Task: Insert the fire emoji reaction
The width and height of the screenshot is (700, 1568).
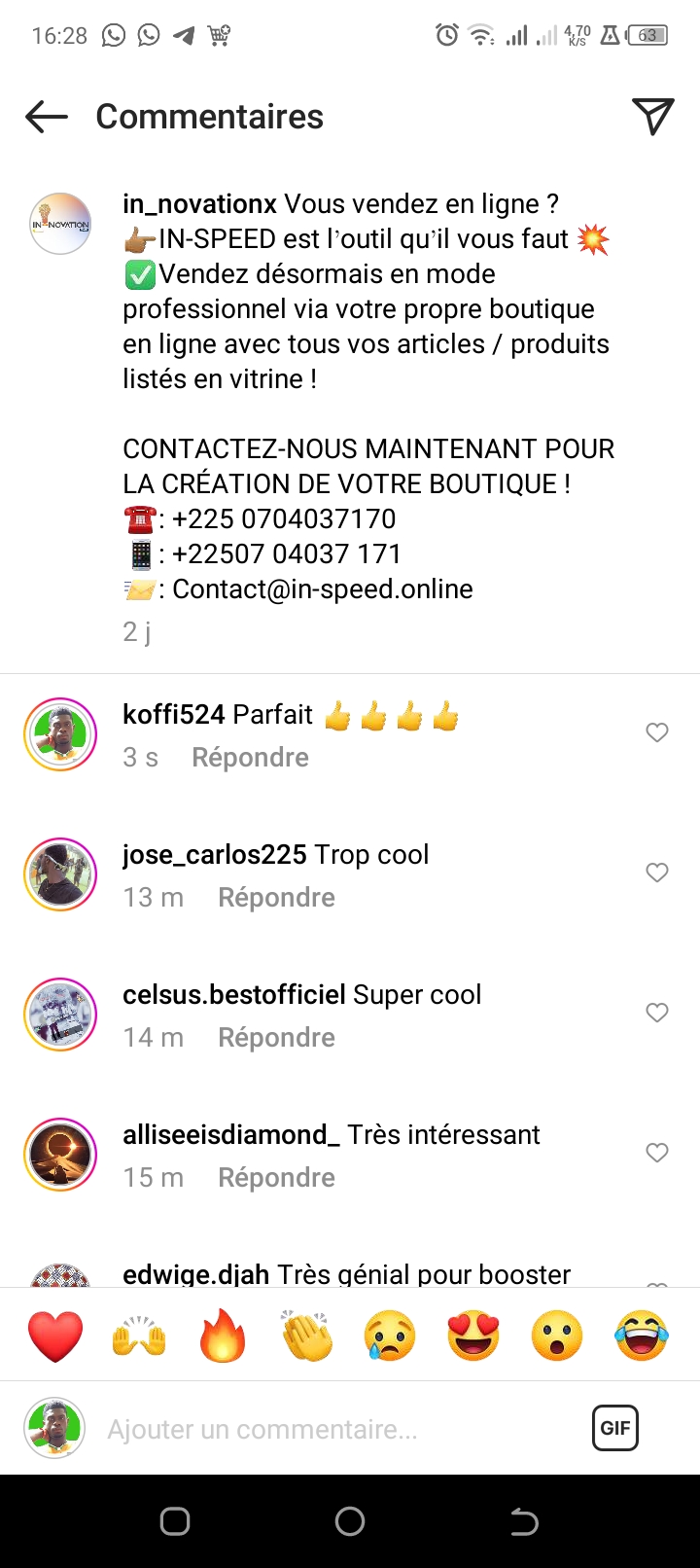Action: pyautogui.click(x=224, y=1336)
